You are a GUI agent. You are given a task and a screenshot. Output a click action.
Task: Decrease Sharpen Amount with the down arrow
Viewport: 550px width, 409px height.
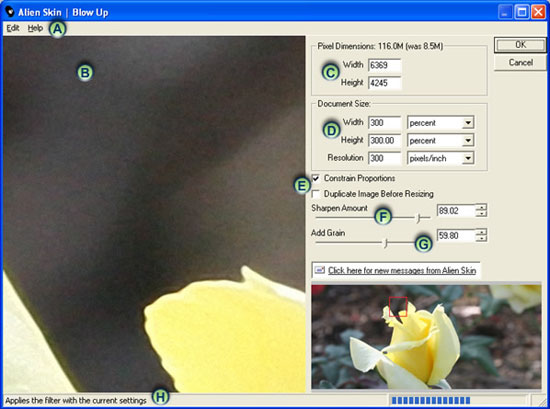click(x=481, y=214)
